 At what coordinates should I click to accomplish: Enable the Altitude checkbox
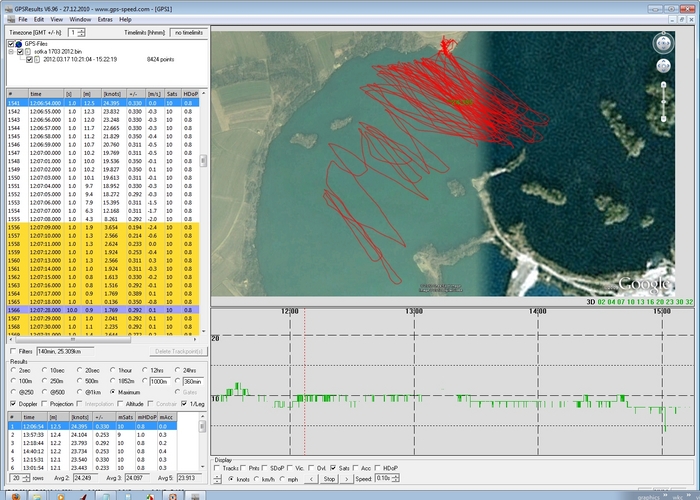[120, 404]
